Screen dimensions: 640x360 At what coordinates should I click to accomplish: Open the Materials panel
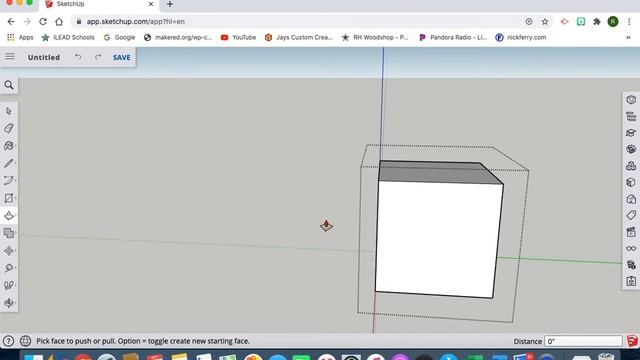coord(631,182)
